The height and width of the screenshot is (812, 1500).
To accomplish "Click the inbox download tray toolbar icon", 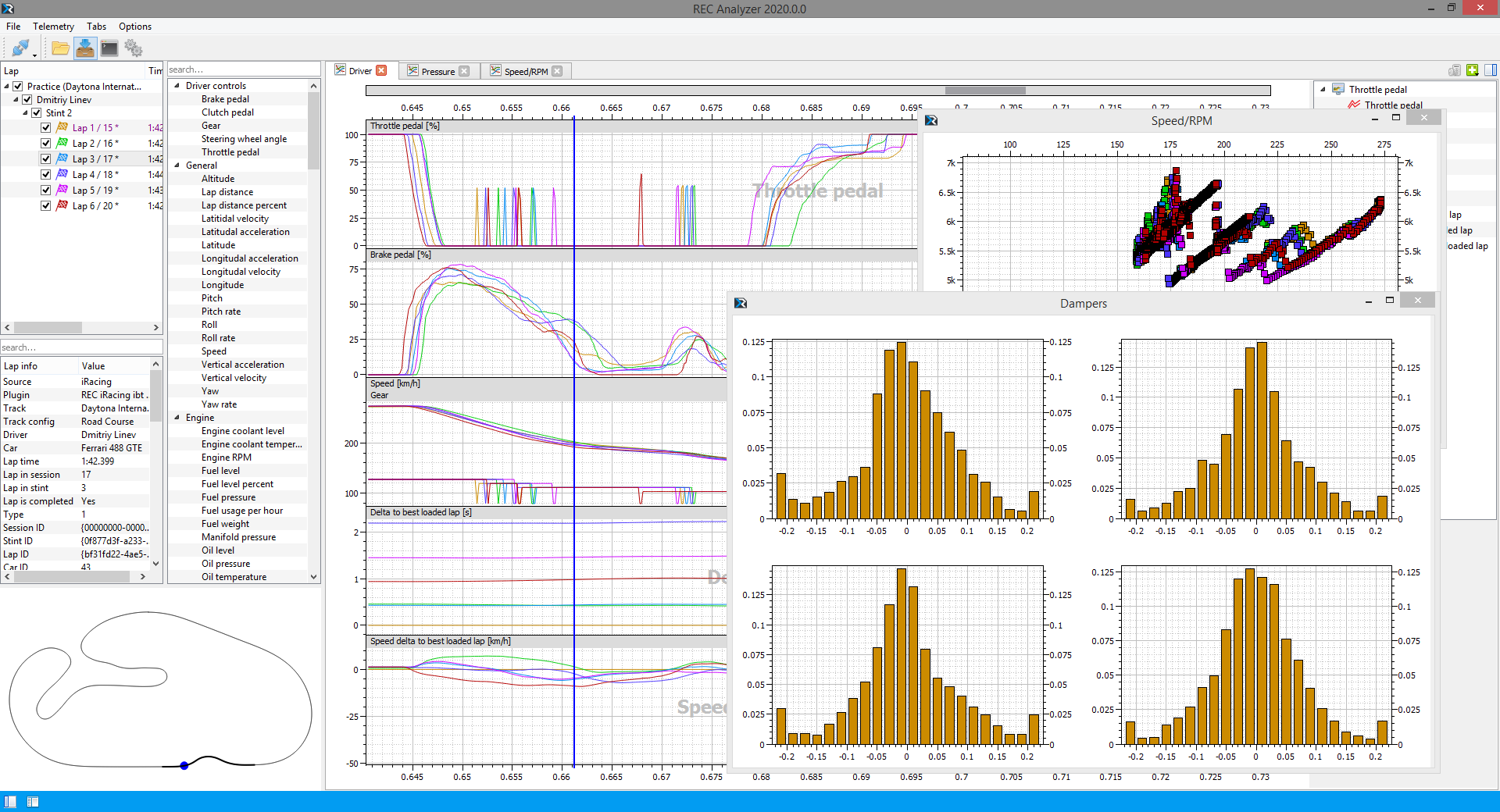I will pos(85,48).
